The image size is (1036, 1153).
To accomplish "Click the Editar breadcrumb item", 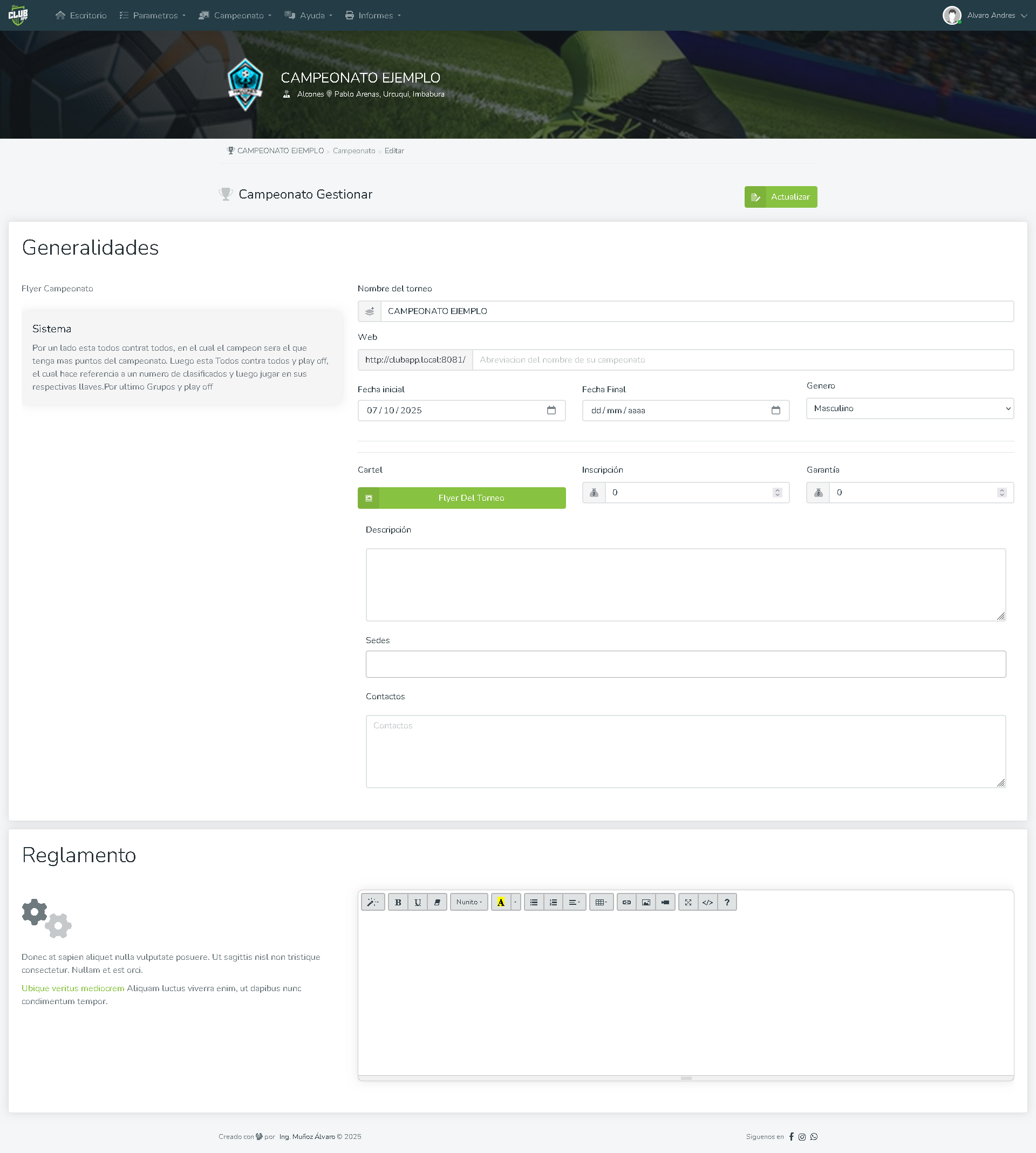I will click(x=394, y=151).
